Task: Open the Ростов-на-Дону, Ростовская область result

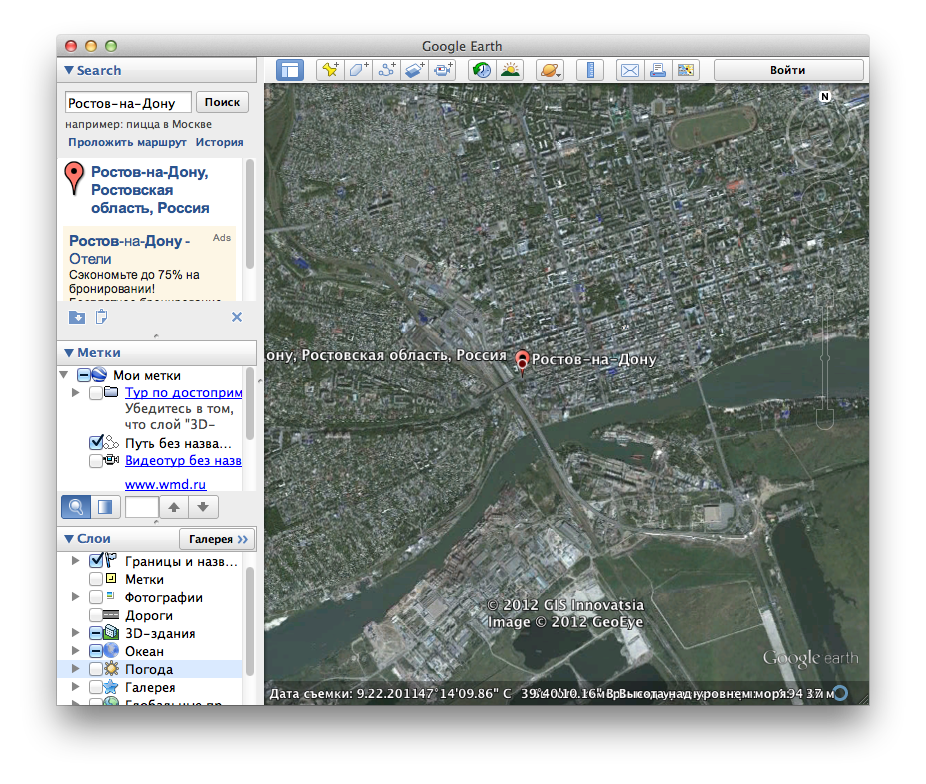Action: [150, 190]
